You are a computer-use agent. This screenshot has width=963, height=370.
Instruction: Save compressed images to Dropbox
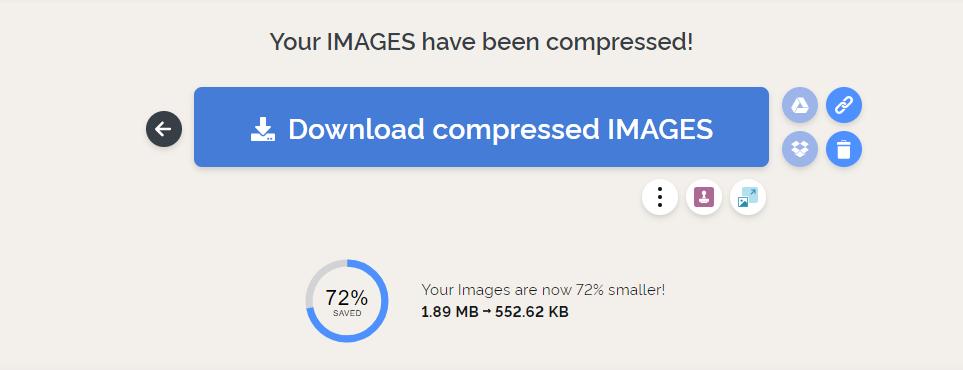[x=800, y=149]
